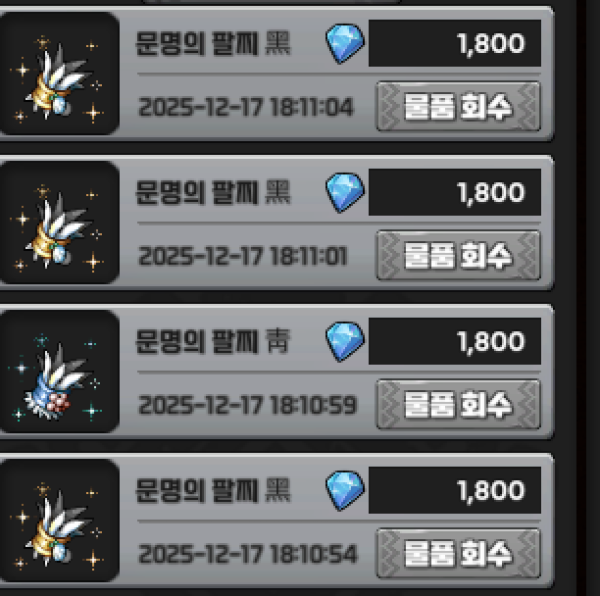This screenshot has width=600, height=596.
Task: Click the 1,800 price field of the 18:10:54 listing
Action: pos(455,491)
